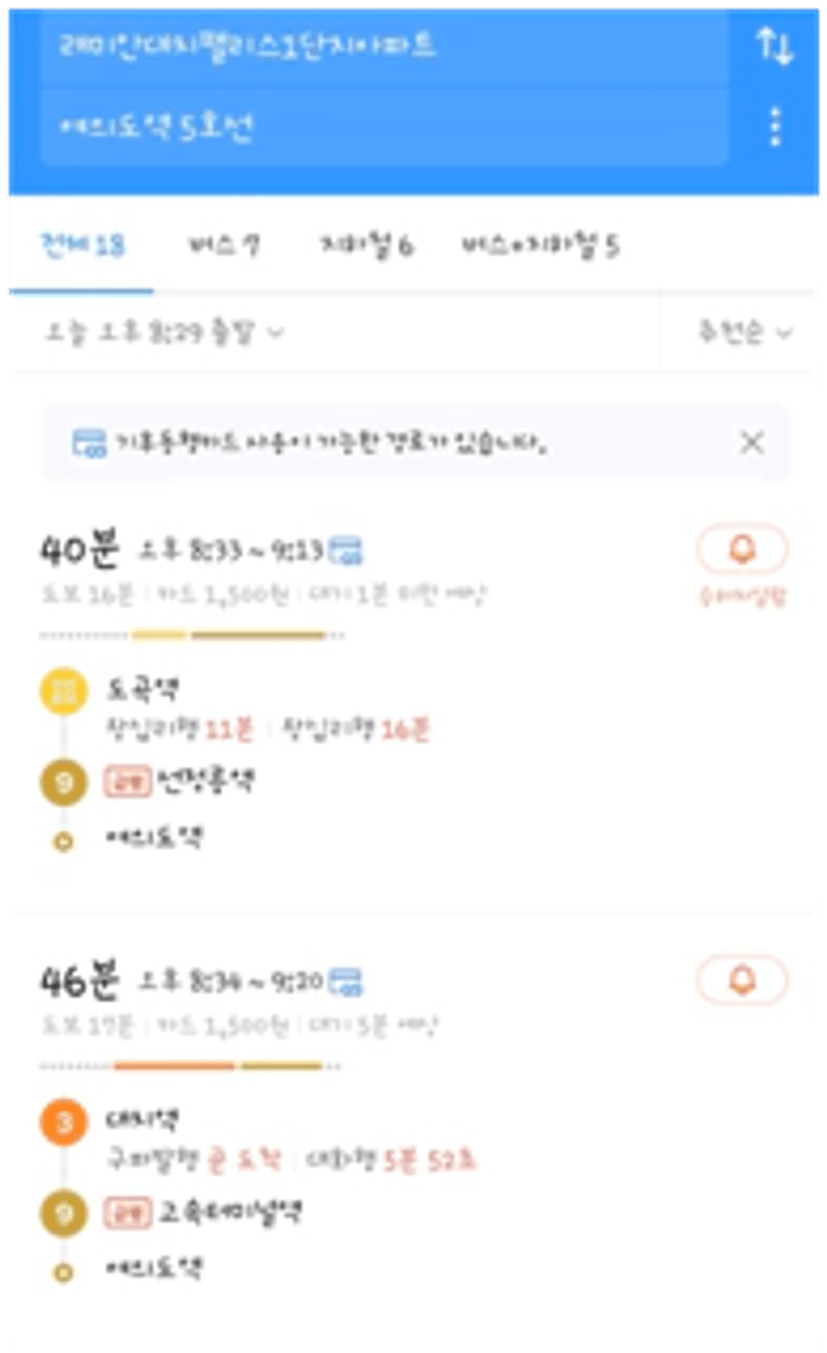Select the 전체 18 tab

click(x=82, y=246)
